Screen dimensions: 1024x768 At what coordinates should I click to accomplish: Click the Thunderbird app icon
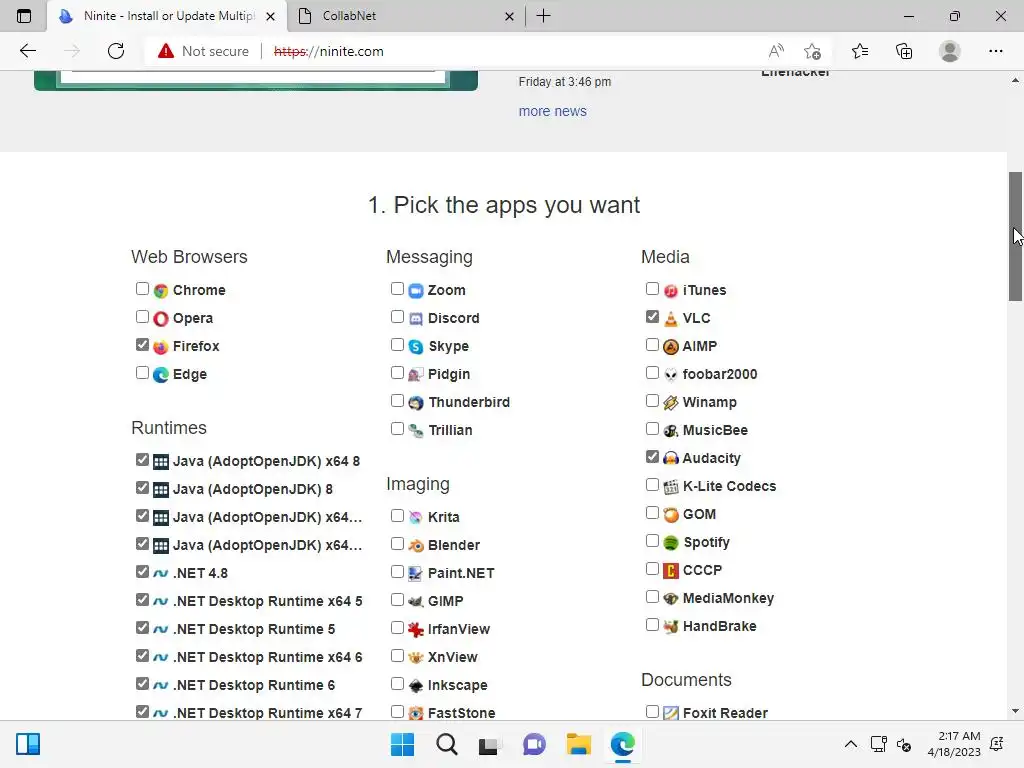click(416, 403)
